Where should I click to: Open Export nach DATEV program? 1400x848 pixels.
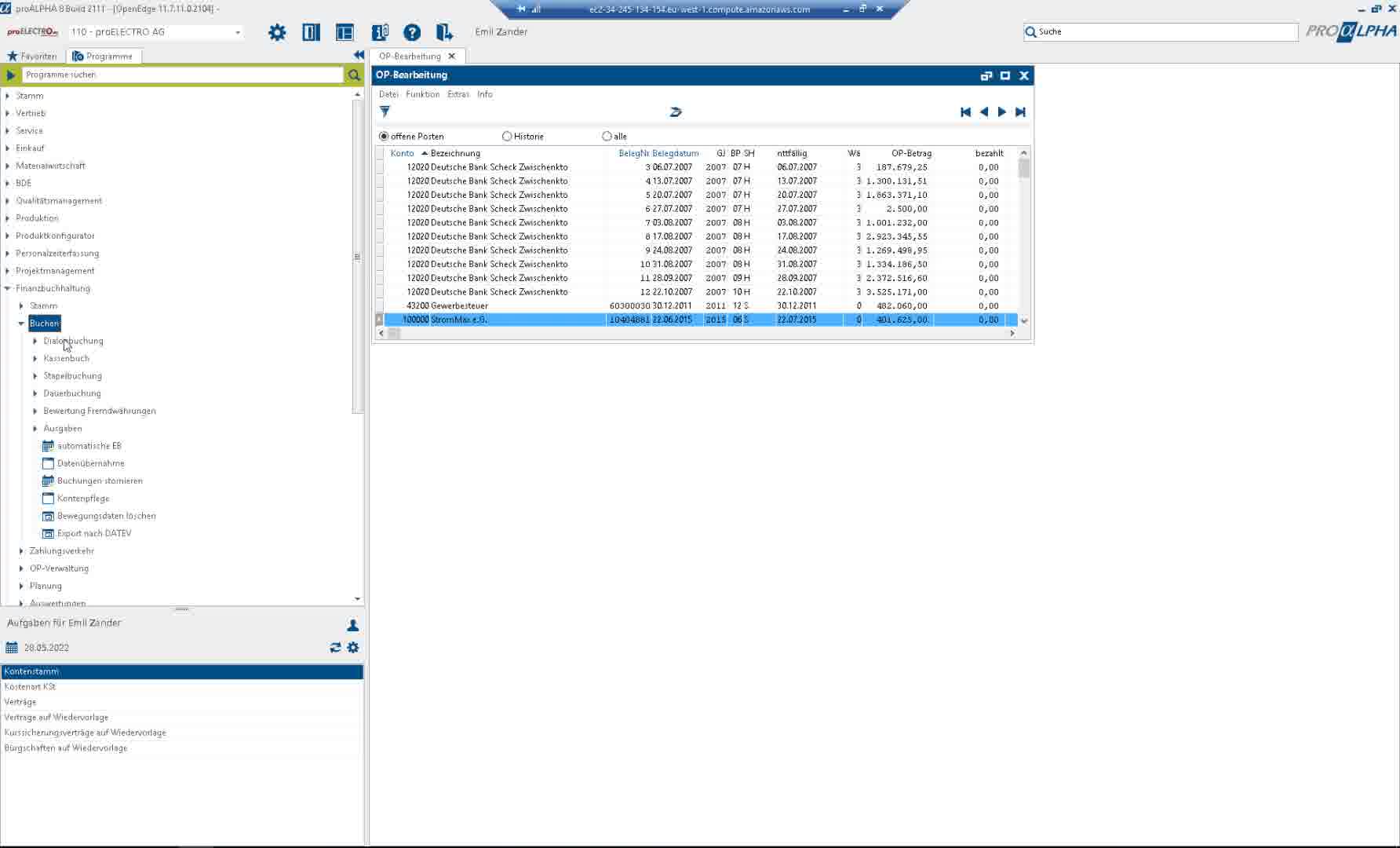tap(94, 533)
